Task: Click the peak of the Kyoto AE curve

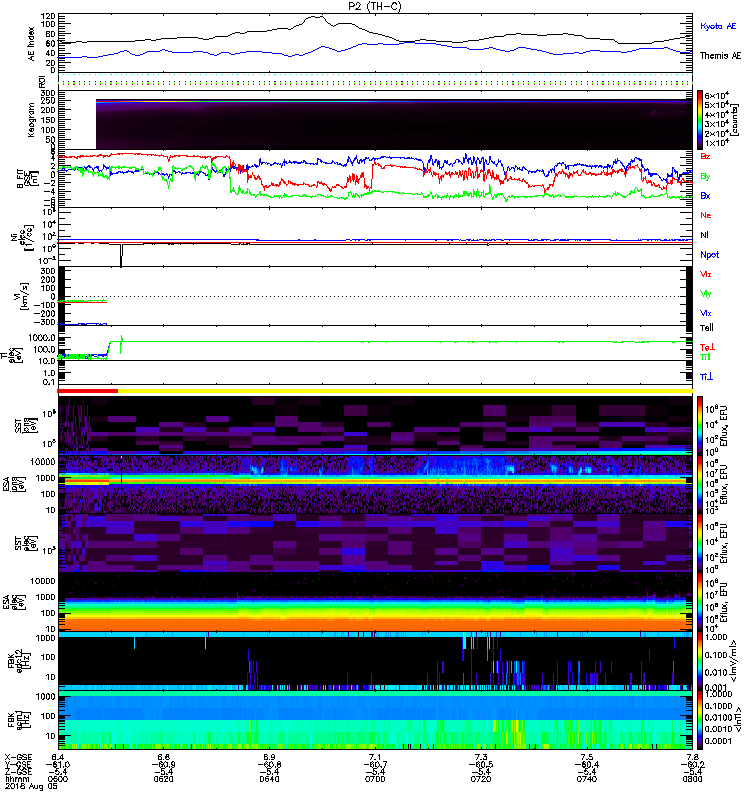Action: coord(316,17)
